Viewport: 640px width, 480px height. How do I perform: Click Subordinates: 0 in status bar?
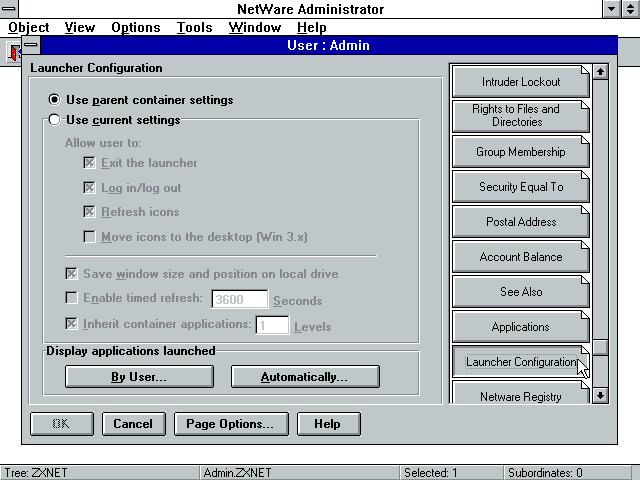[x=545, y=473]
